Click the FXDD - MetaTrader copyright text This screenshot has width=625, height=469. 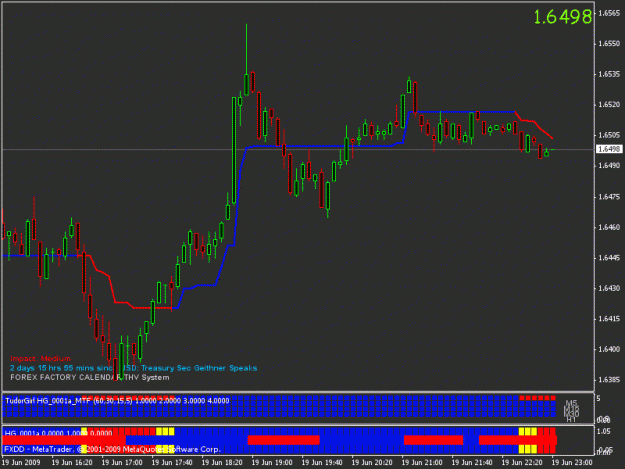click(112, 449)
